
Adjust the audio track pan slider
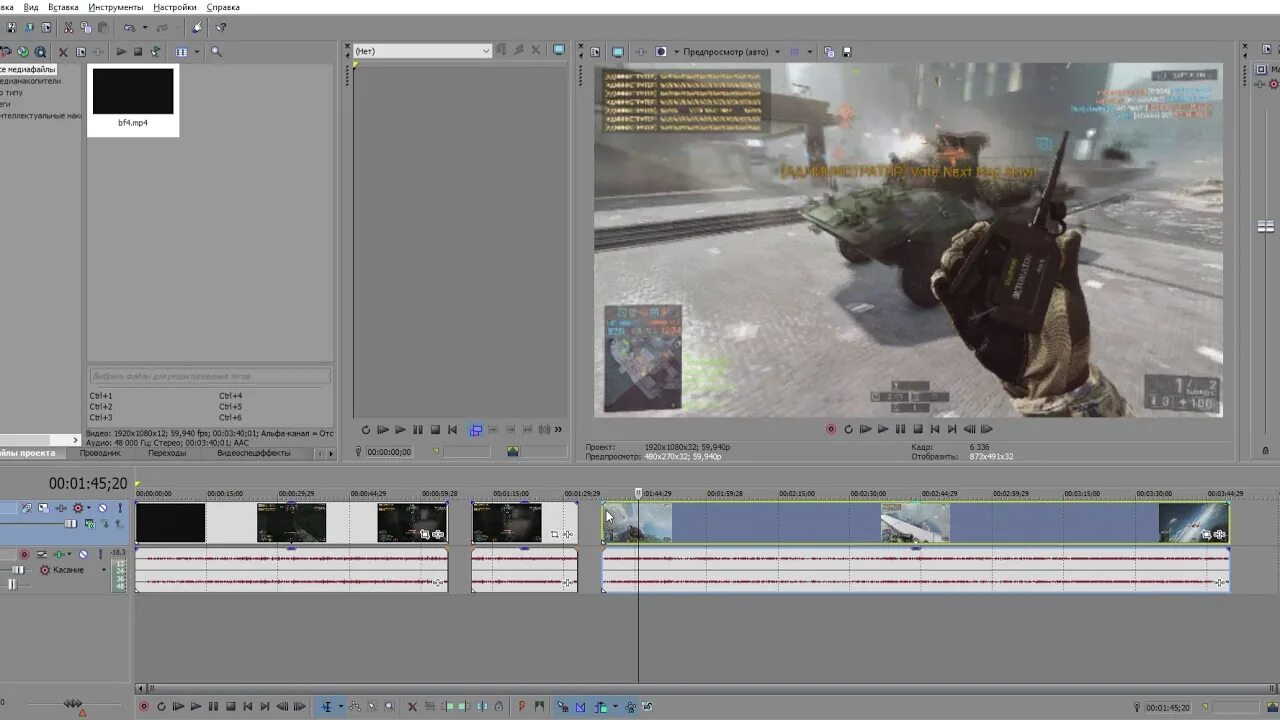(12, 584)
